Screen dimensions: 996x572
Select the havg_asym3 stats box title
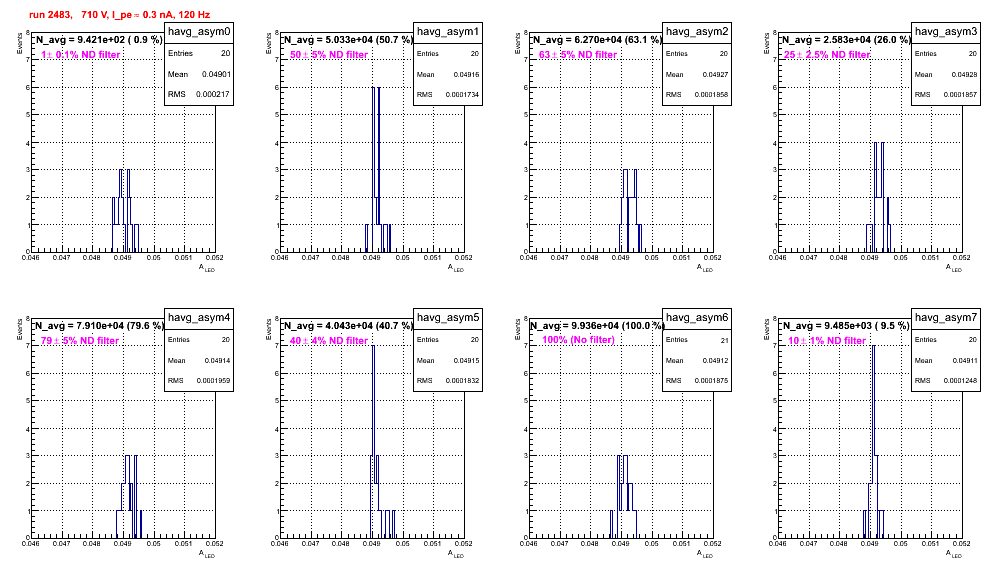point(946,32)
